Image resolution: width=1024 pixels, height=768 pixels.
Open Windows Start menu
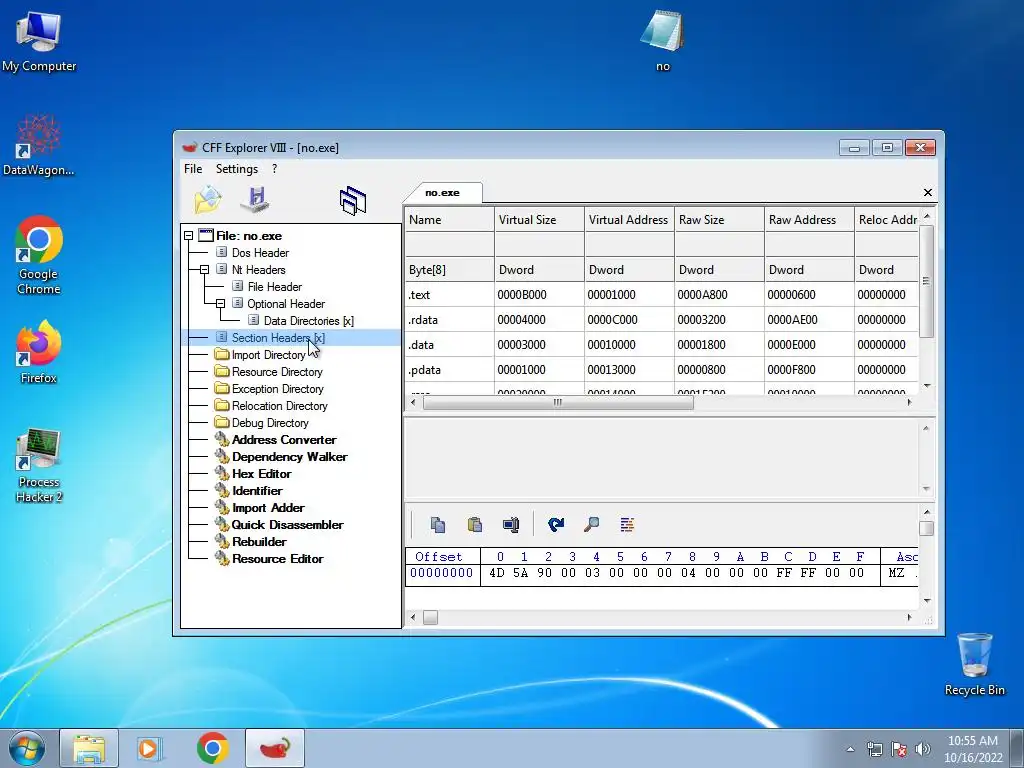27,748
